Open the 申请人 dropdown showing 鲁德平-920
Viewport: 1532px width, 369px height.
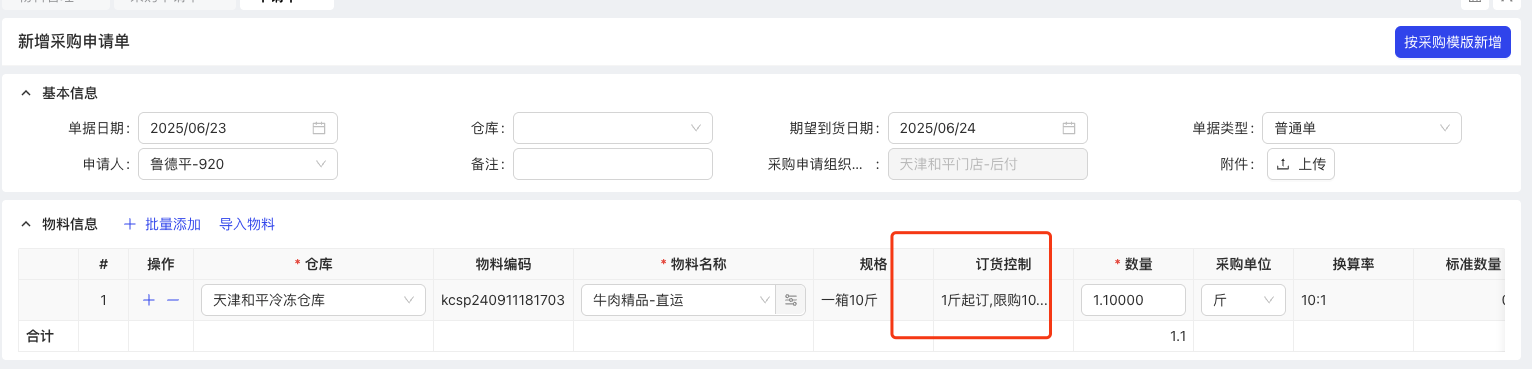238,164
